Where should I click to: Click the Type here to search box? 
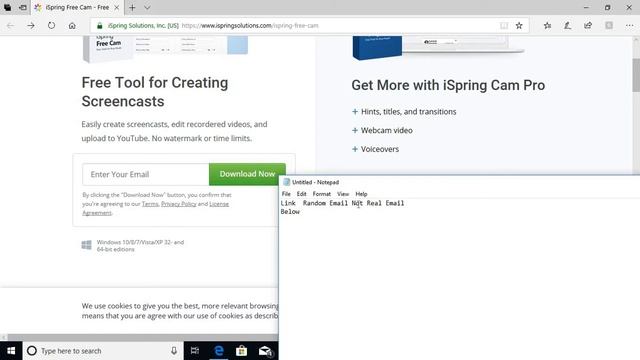click(x=103, y=351)
